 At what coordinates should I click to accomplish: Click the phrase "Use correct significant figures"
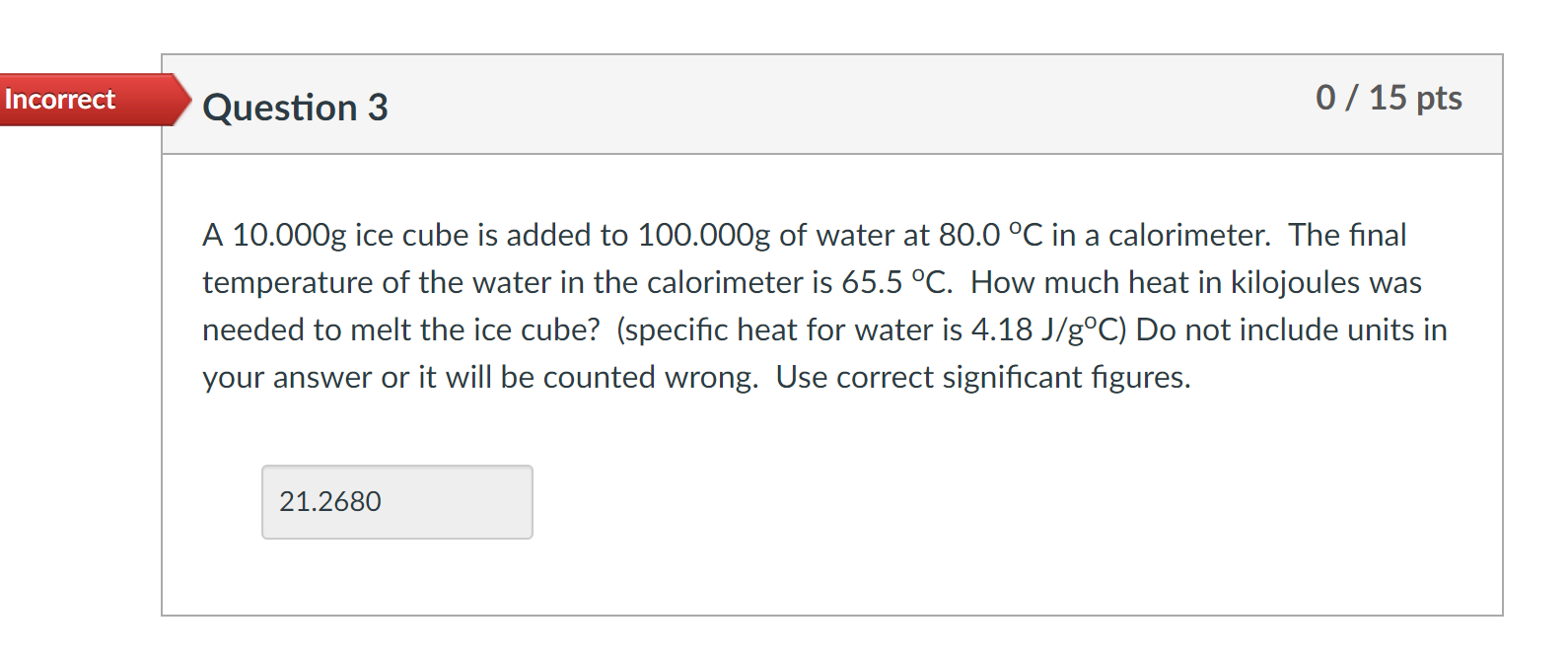pos(982,377)
